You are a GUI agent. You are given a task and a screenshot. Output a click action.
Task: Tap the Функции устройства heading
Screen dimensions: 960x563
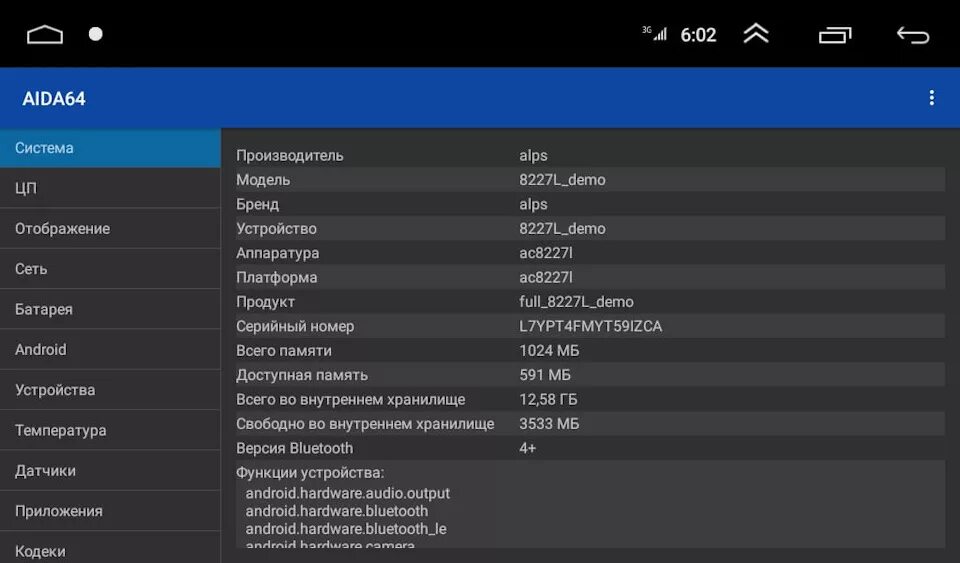pos(310,473)
